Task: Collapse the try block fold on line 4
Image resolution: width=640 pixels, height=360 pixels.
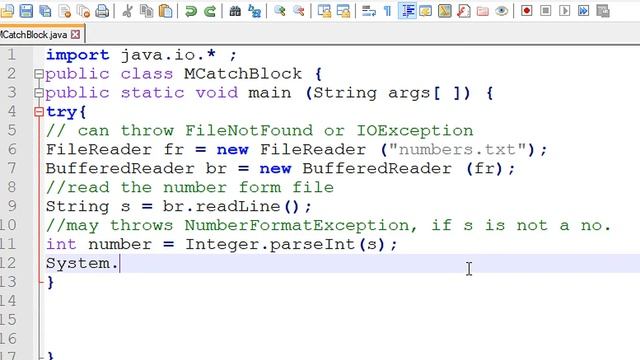Action: (x=39, y=112)
